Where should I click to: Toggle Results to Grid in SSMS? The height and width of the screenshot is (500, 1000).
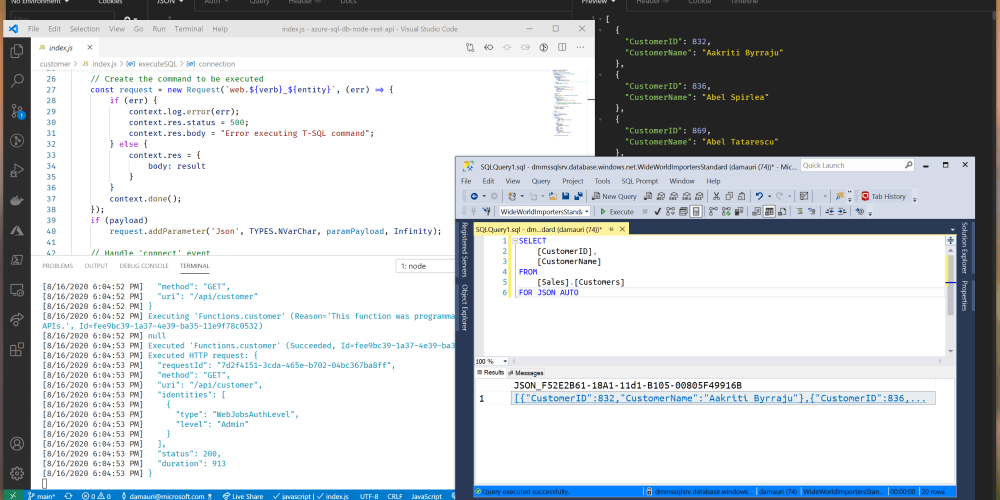point(769,212)
